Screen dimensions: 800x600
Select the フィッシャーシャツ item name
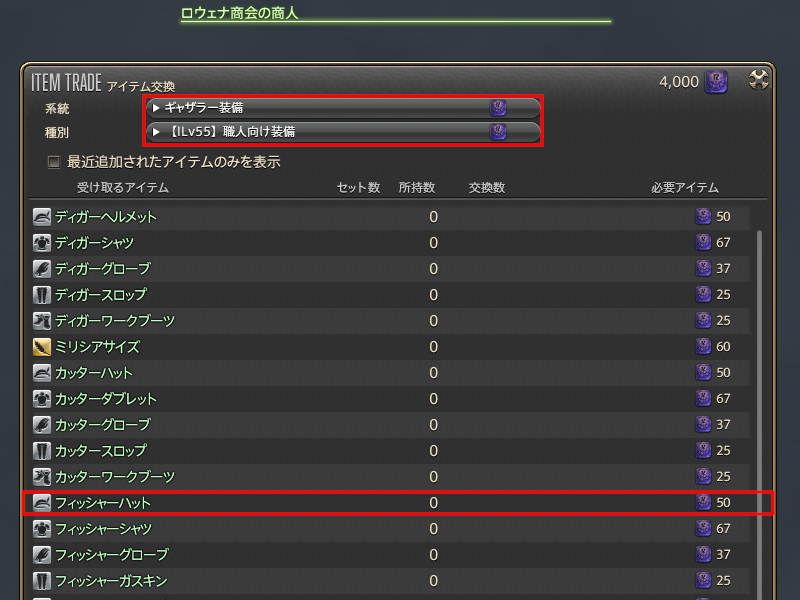pos(103,529)
